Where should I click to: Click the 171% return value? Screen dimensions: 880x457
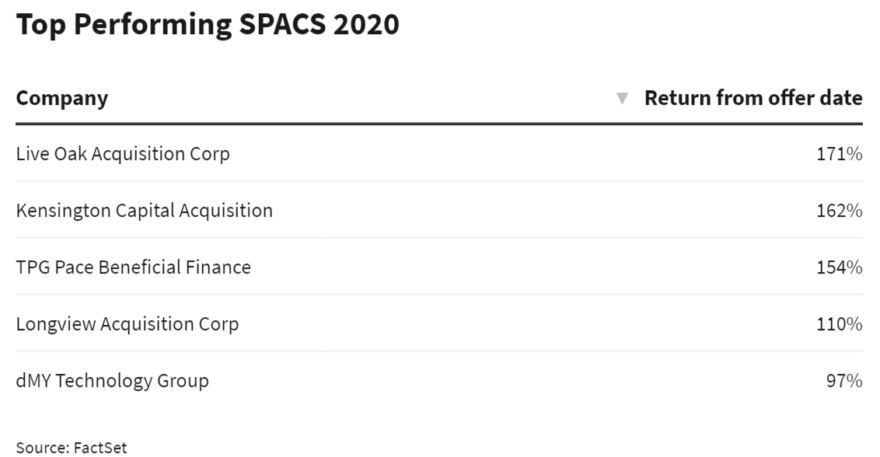coord(839,154)
